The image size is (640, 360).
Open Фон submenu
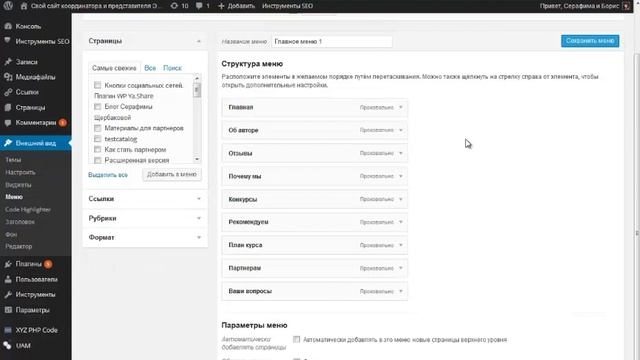pyautogui.click(x=11, y=234)
